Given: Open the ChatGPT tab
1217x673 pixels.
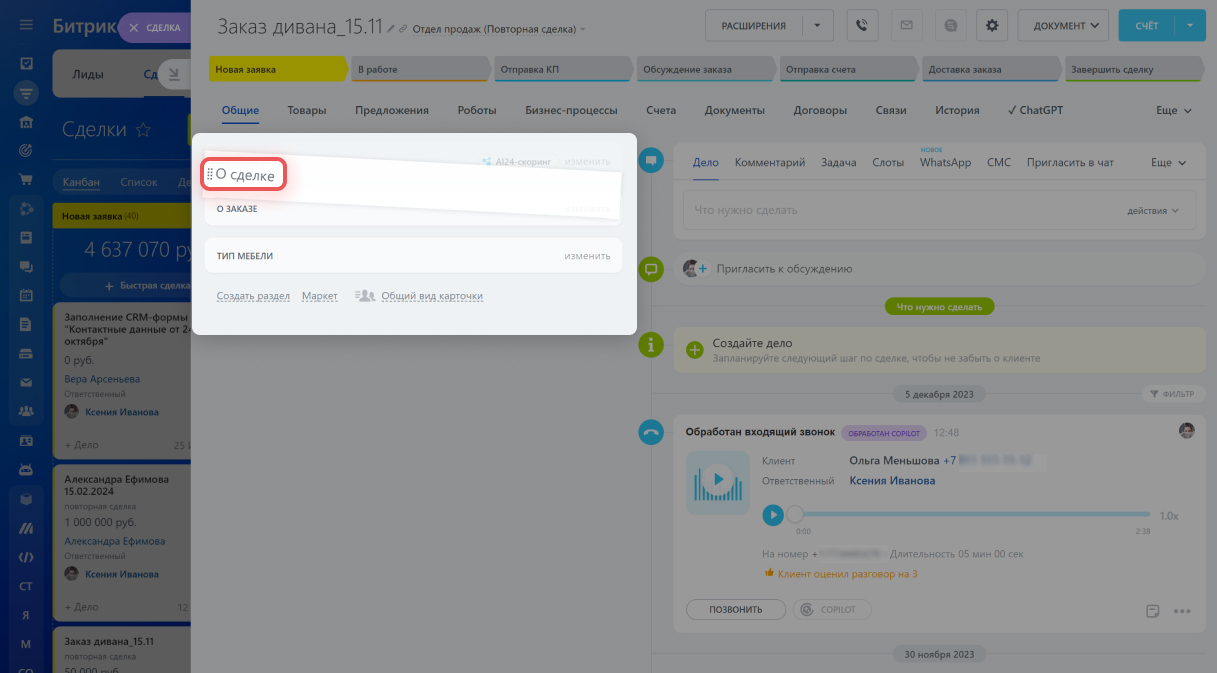Looking at the screenshot, I should point(1035,110).
